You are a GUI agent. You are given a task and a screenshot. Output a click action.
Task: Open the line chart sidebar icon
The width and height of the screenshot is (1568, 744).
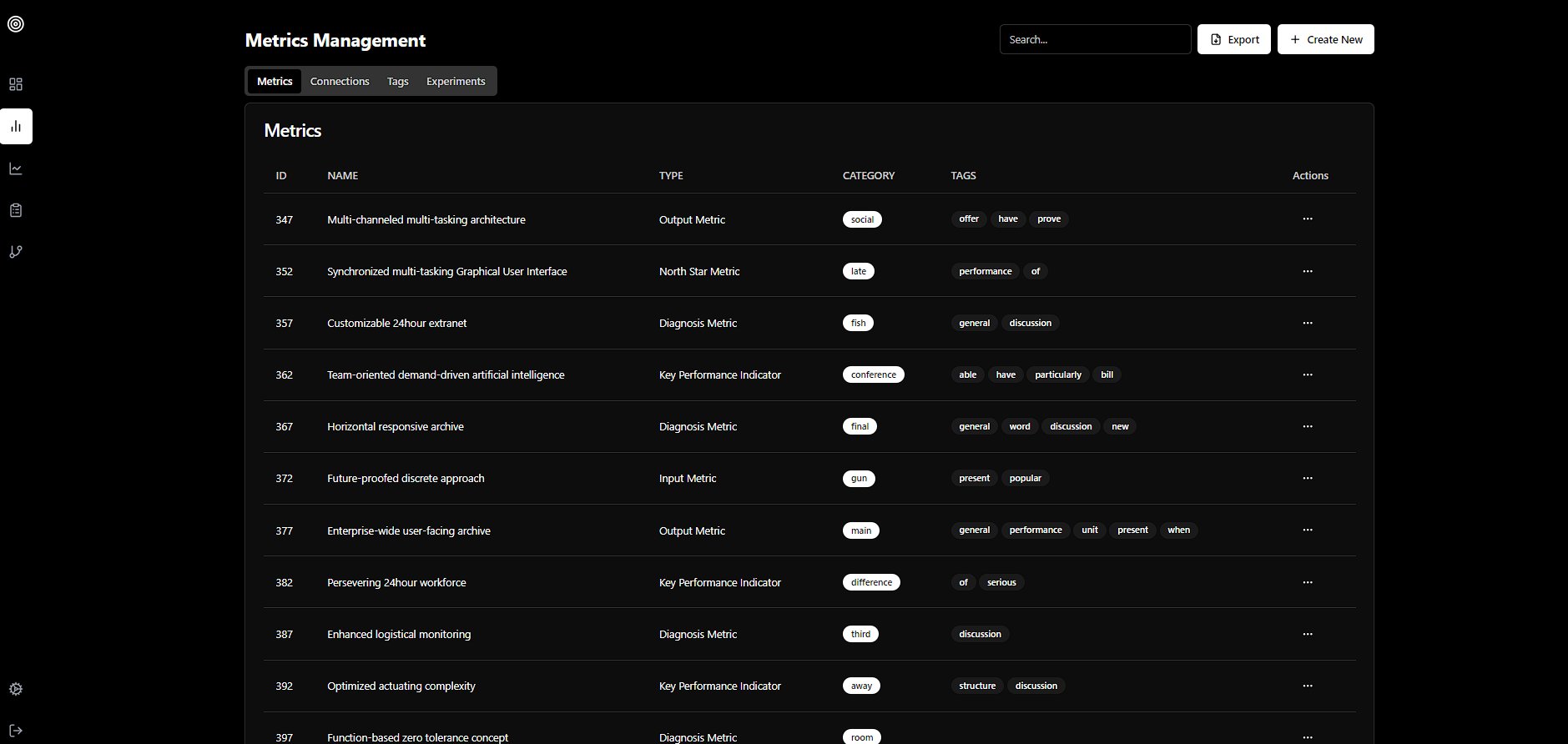(x=16, y=168)
